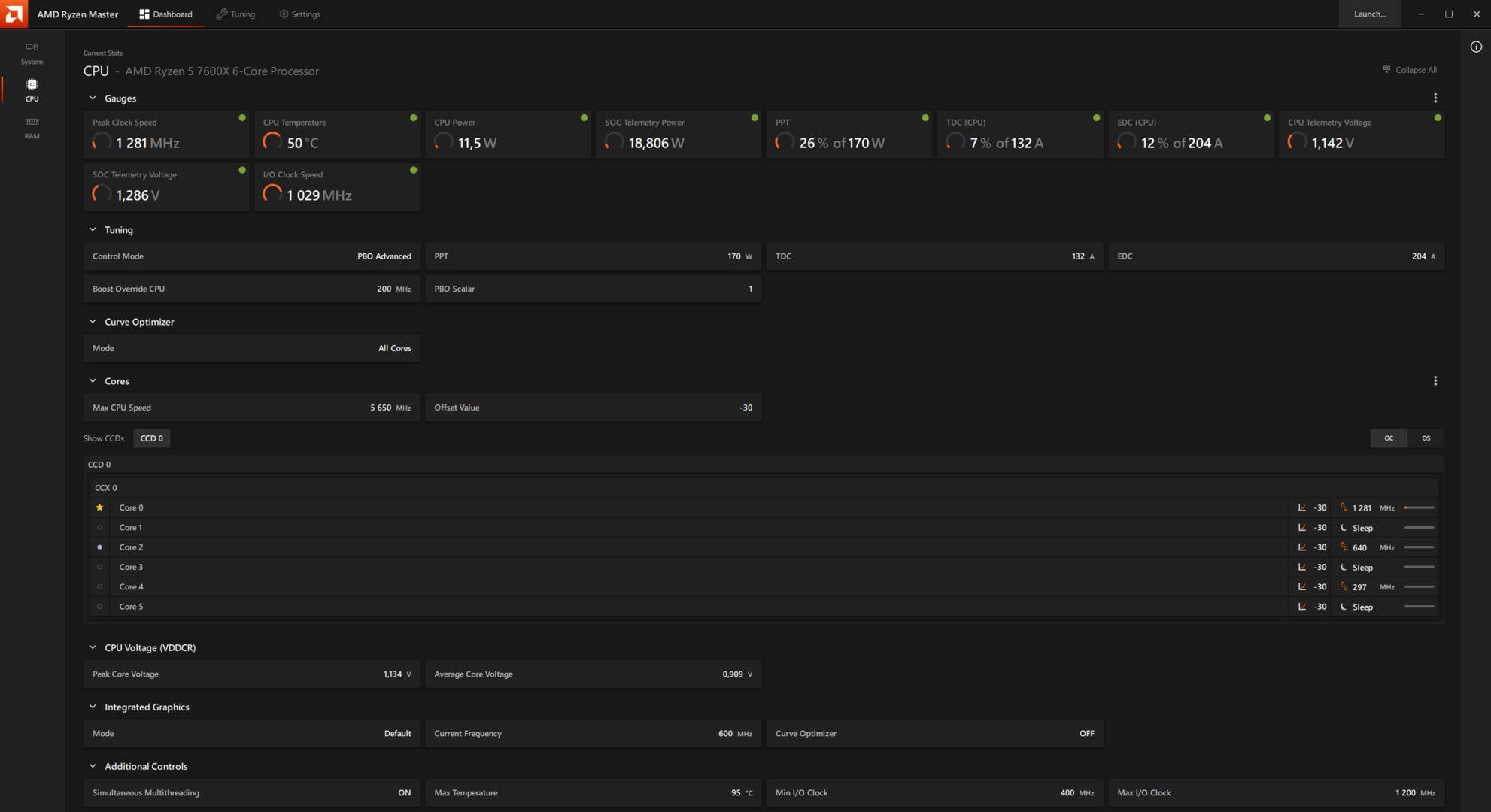Open the Settings tab
This screenshot has height=812, width=1491.
(299, 14)
